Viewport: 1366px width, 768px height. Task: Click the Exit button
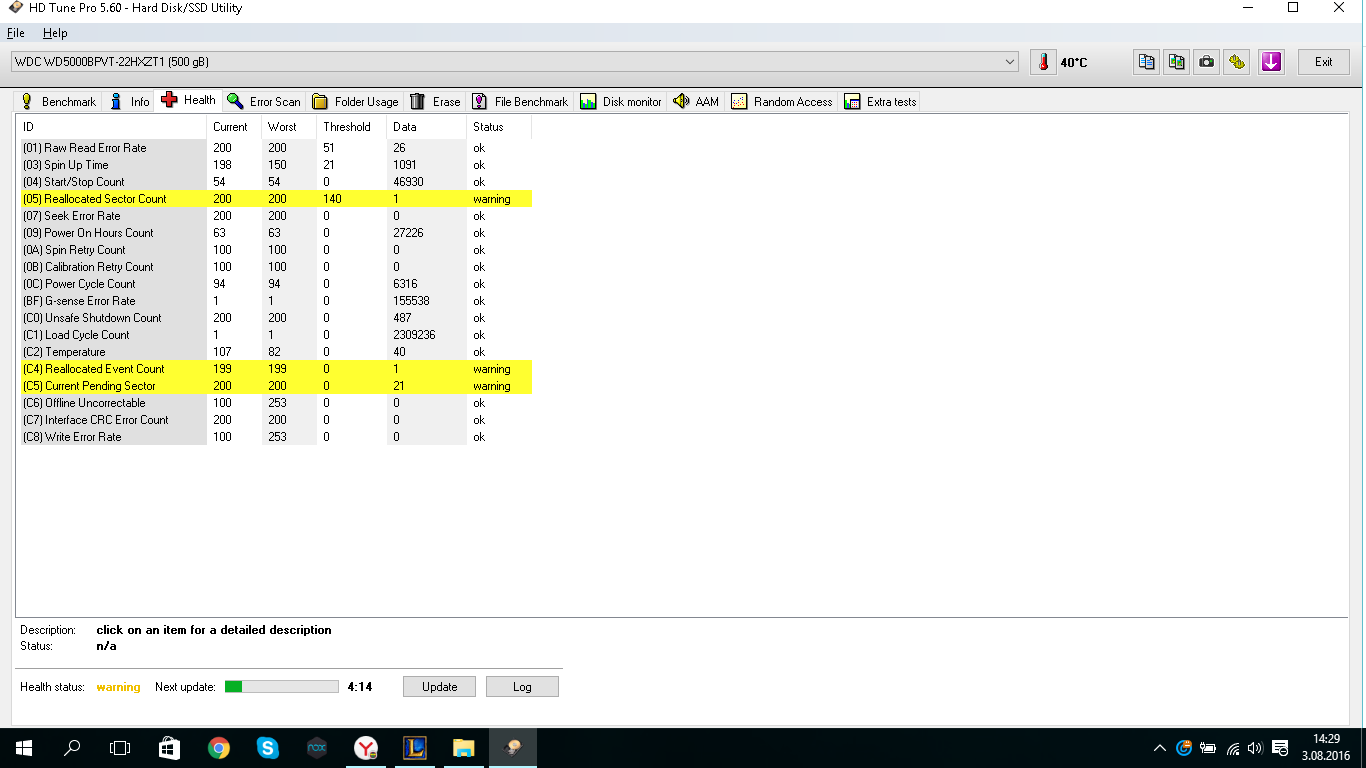pos(1323,62)
